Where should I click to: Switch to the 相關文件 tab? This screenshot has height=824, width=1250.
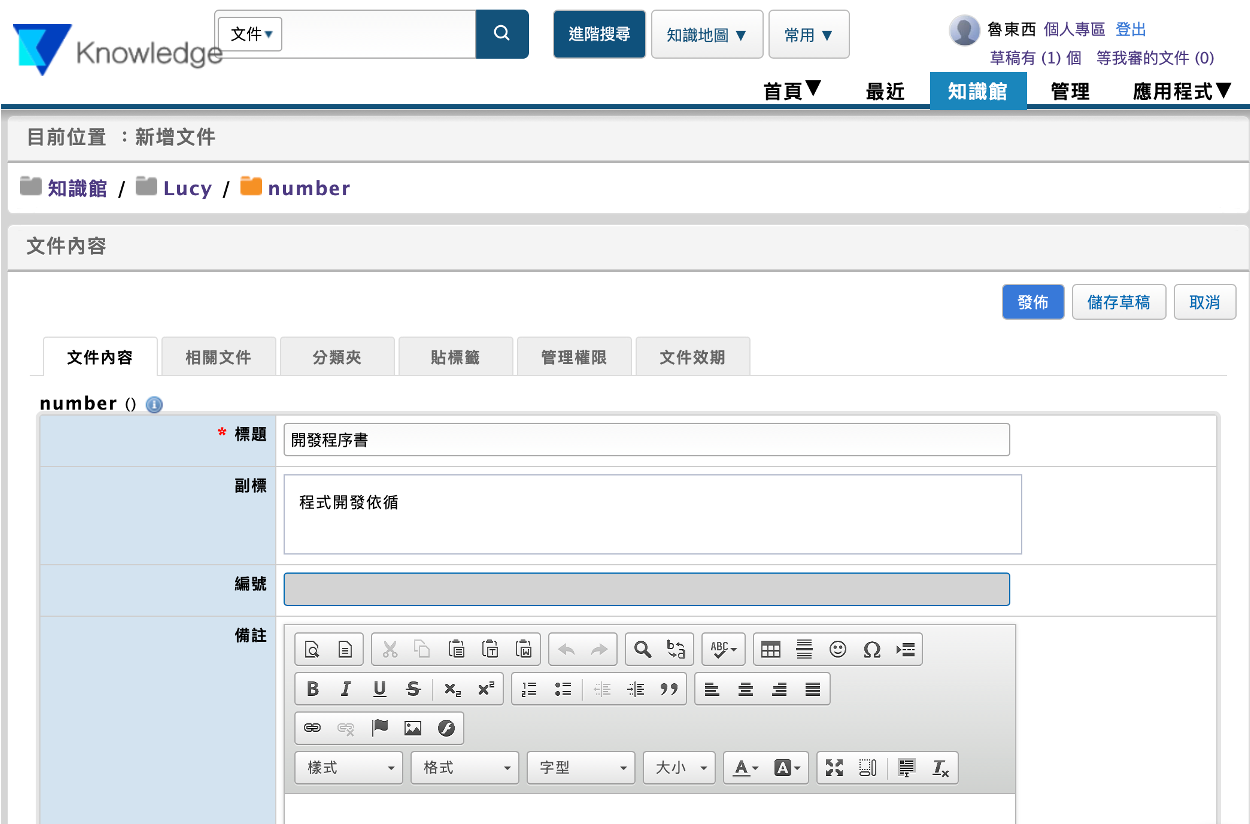[x=218, y=357]
